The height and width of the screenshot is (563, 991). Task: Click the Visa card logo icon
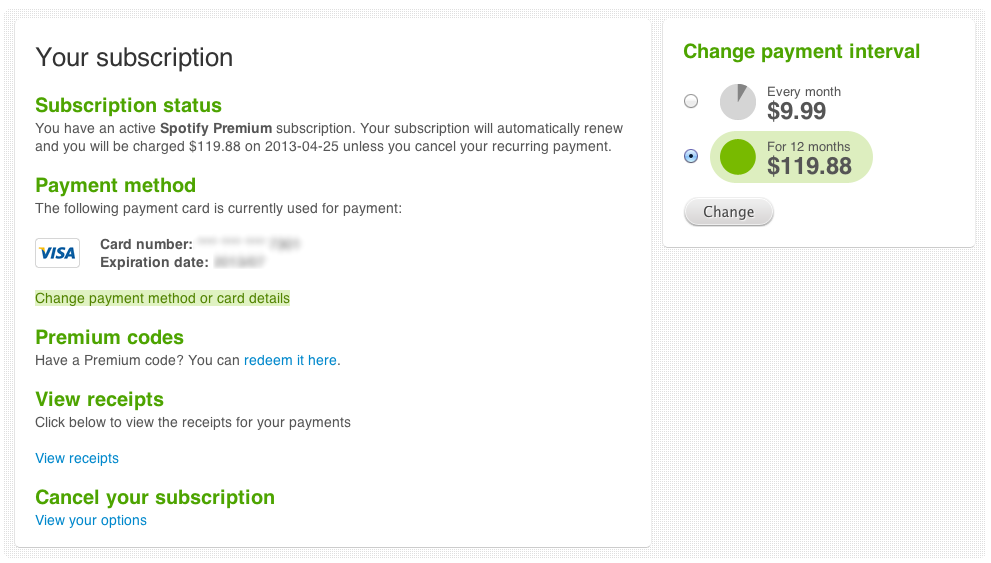pos(57,253)
